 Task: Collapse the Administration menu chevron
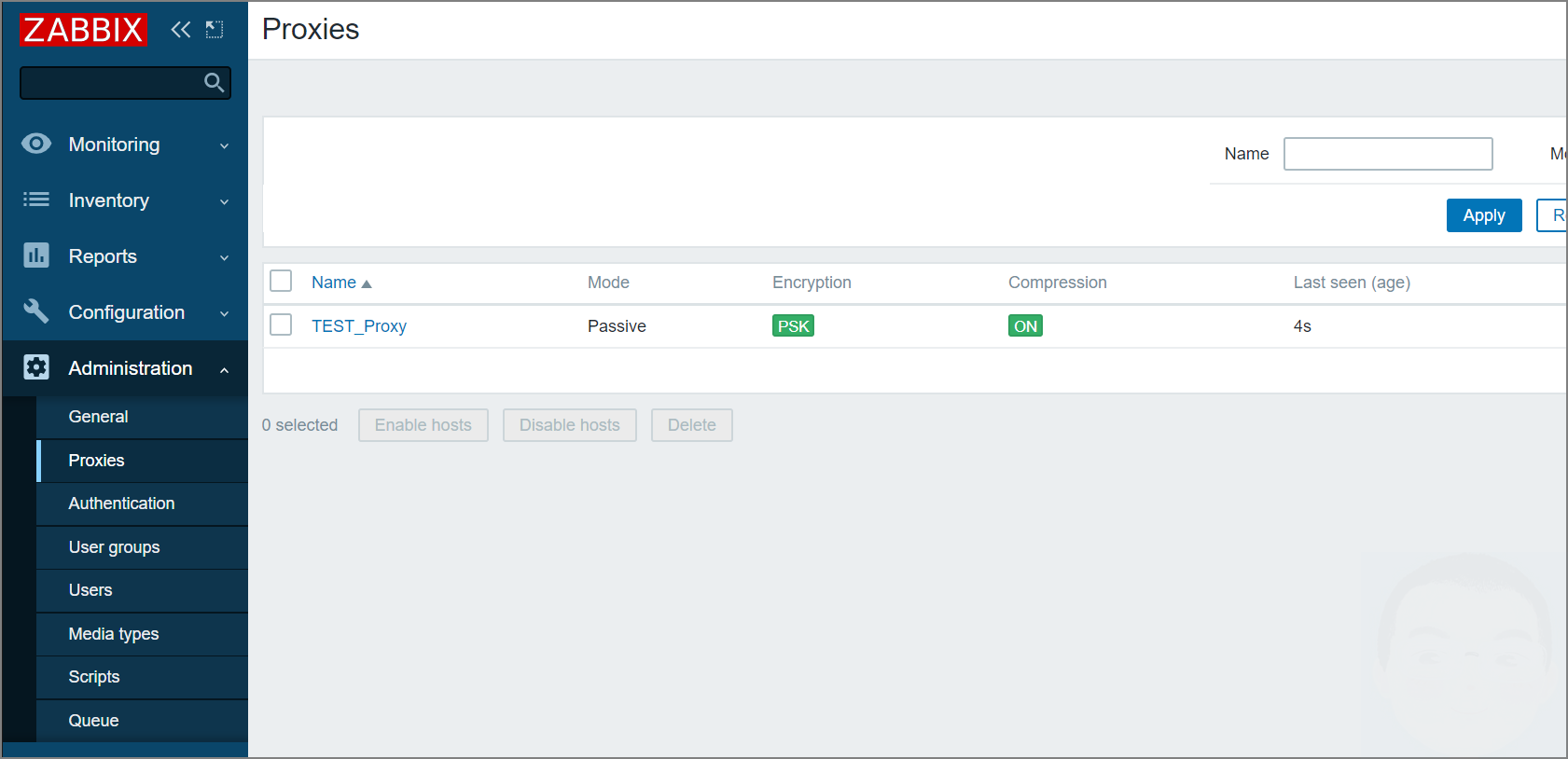[x=224, y=370]
